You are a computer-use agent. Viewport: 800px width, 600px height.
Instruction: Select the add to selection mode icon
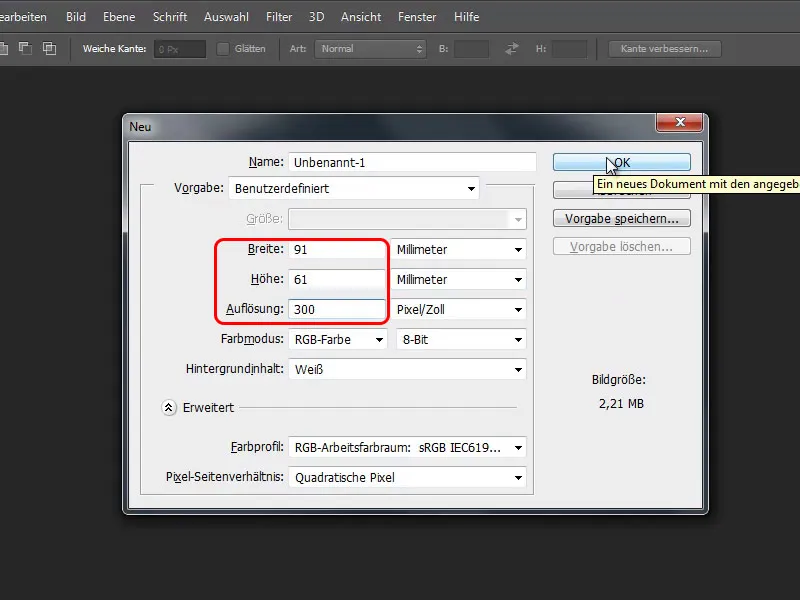[x=6, y=46]
